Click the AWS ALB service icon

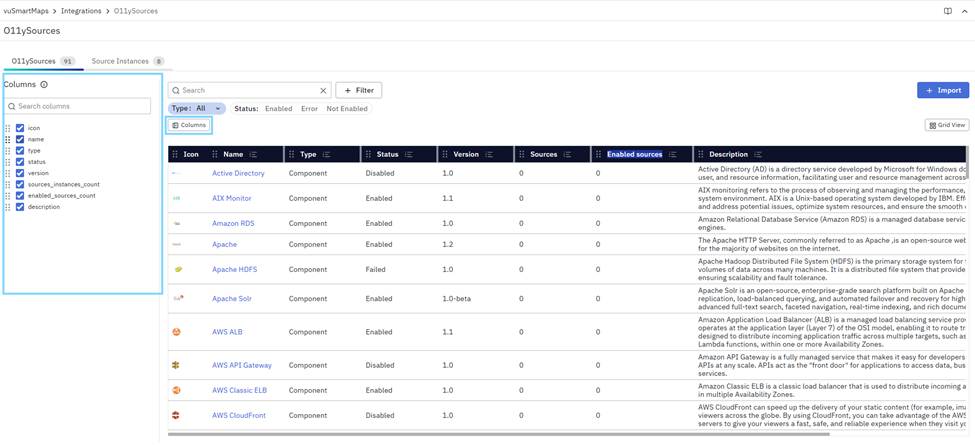click(x=176, y=332)
